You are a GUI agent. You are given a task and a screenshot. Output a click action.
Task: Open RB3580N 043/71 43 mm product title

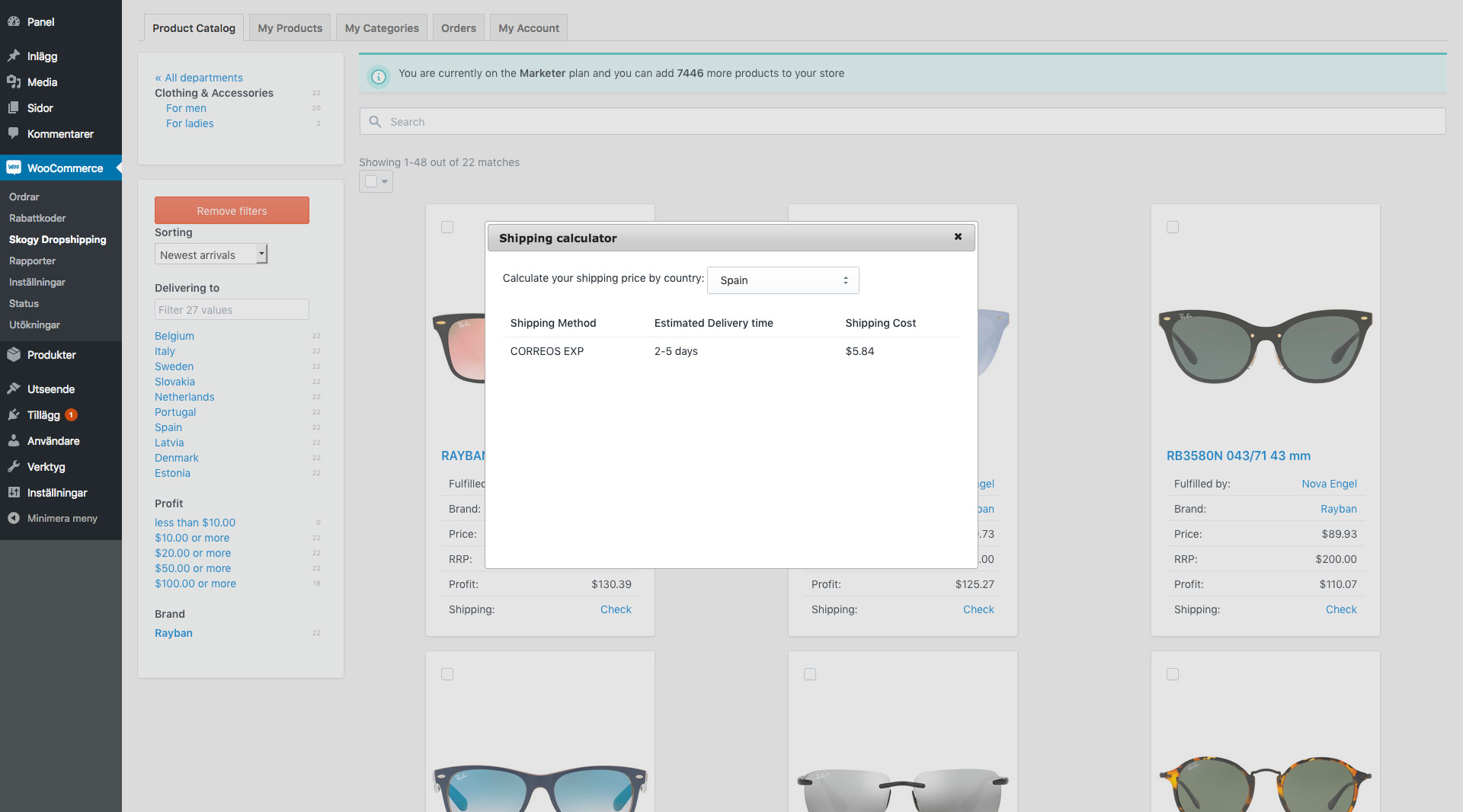pyautogui.click(x=1238, y=456)
